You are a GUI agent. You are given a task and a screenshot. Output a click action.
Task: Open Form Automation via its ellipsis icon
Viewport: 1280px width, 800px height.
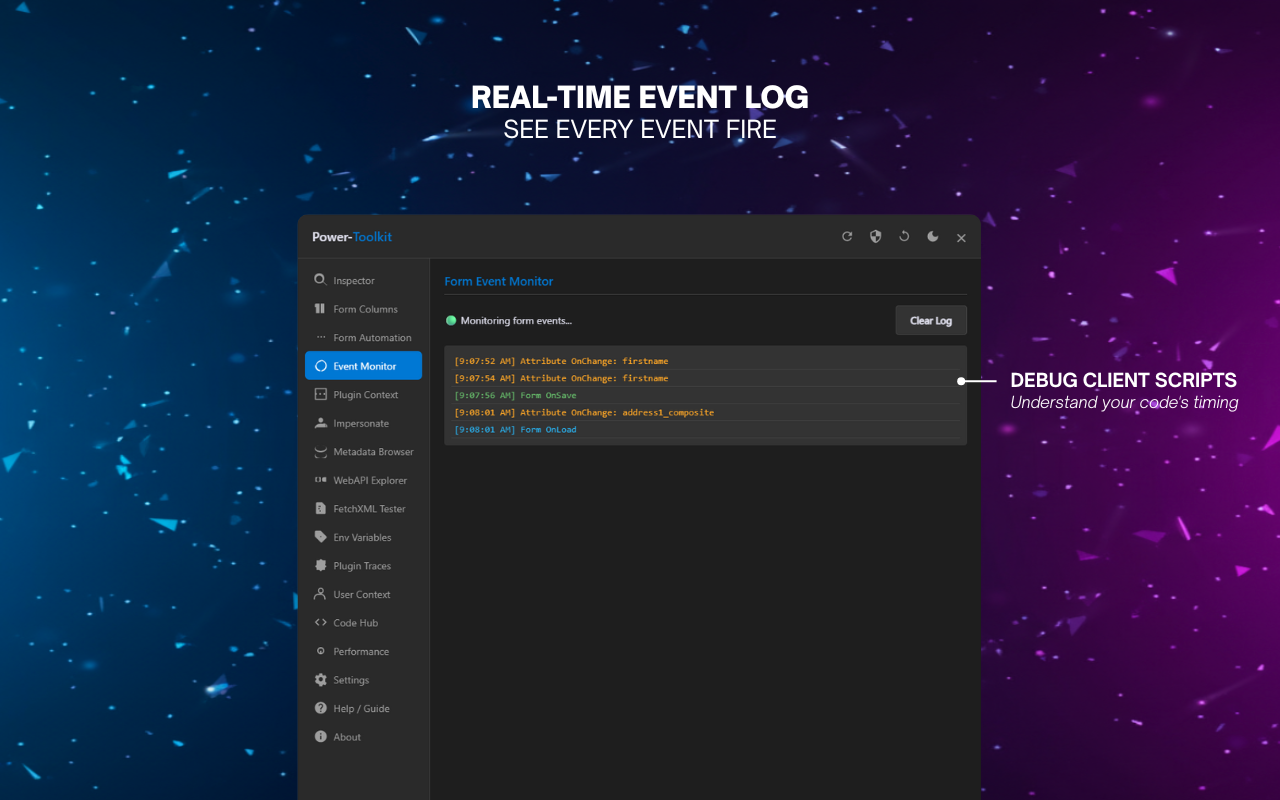pyautogui.click(x=320, y=337)
